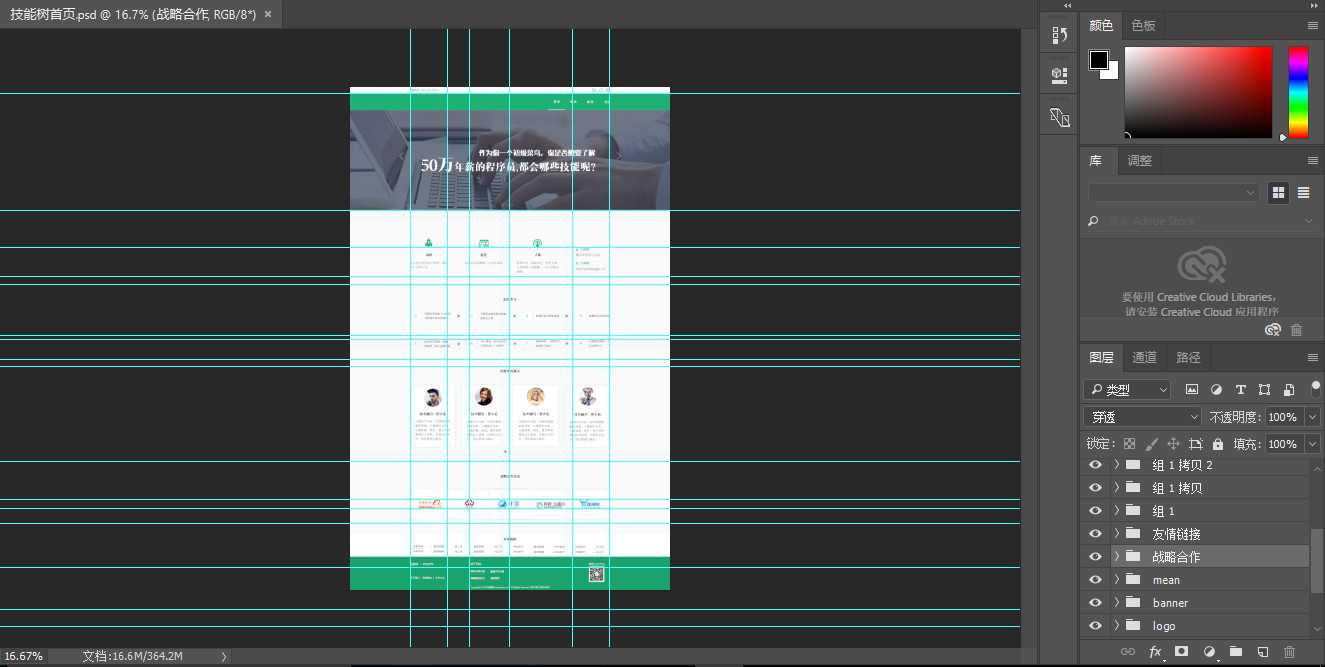This screenshot has height=667, width=1325.
Task: Filter layers by smart objects icon
Action: (1288, 390)
